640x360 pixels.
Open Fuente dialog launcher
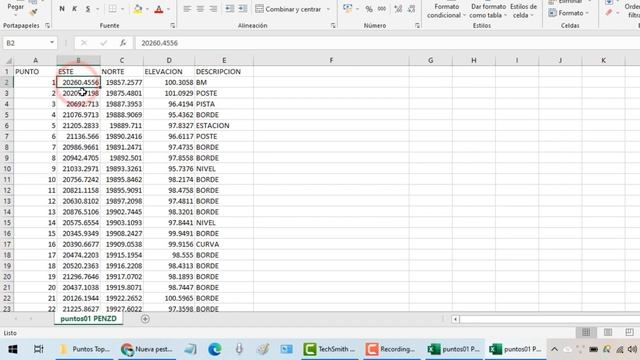click(x=173, y=25)
